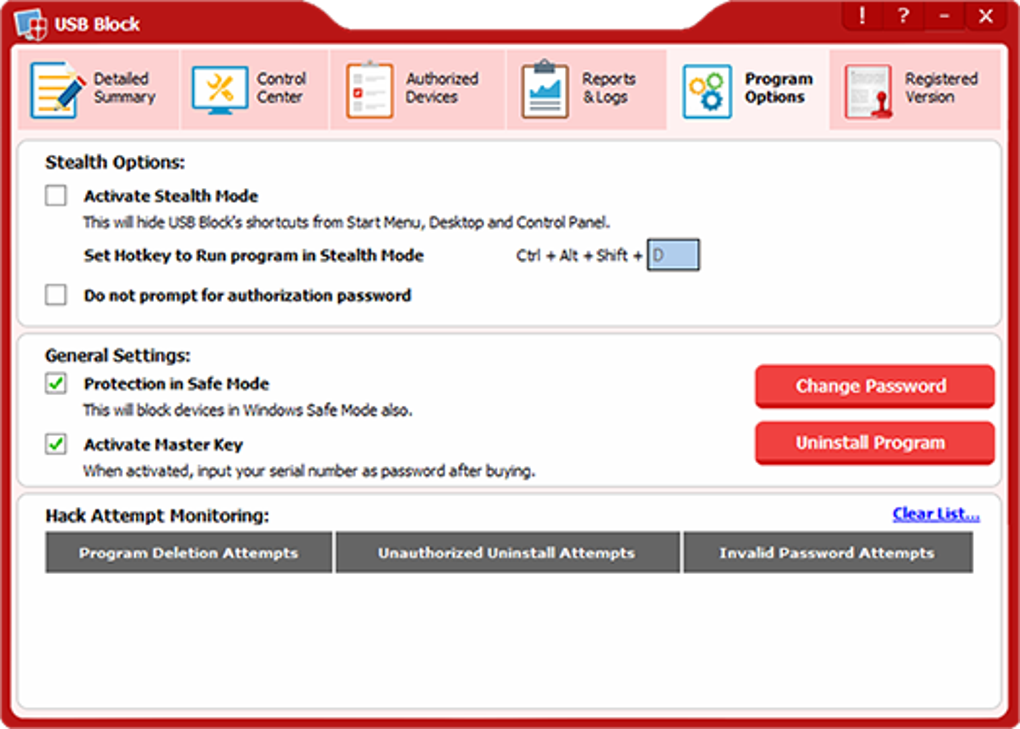Image resolution: width=1020 pixels, height=729 pixels.
Task: Show Program Deletion Attempts list
Action: pos(189,553)
